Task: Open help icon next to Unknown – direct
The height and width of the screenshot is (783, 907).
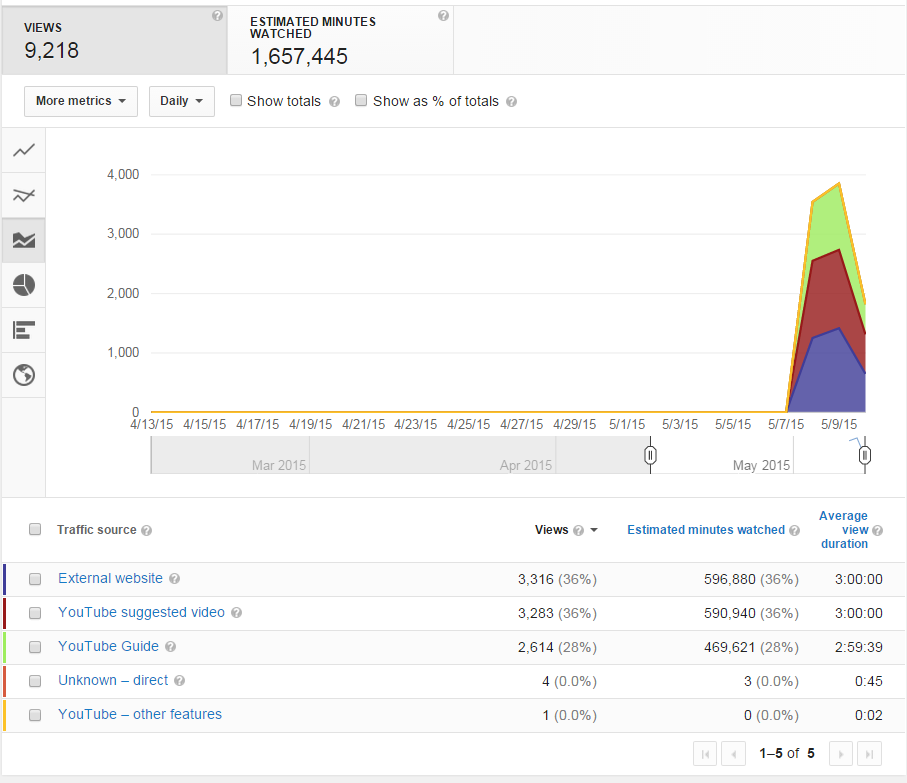Action: [x=179, y=681]
